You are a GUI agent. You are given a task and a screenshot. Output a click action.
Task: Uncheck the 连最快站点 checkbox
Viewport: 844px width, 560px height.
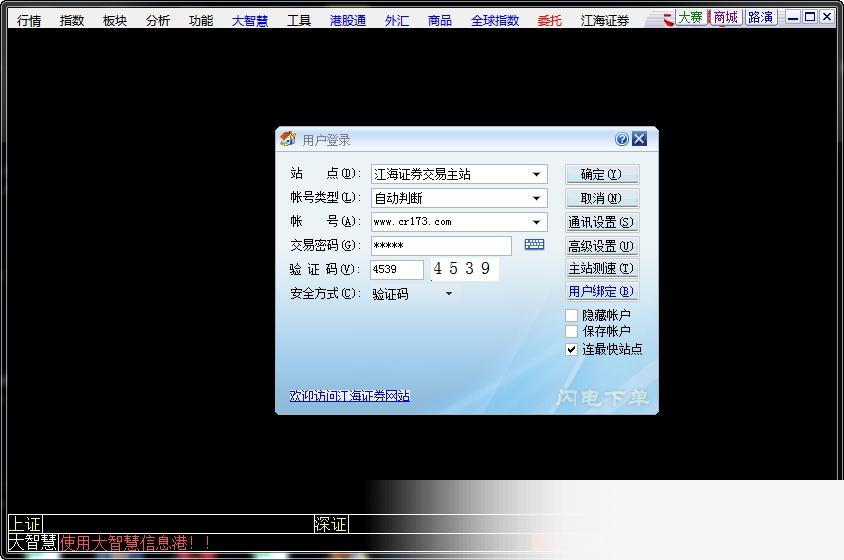point(571,349)
